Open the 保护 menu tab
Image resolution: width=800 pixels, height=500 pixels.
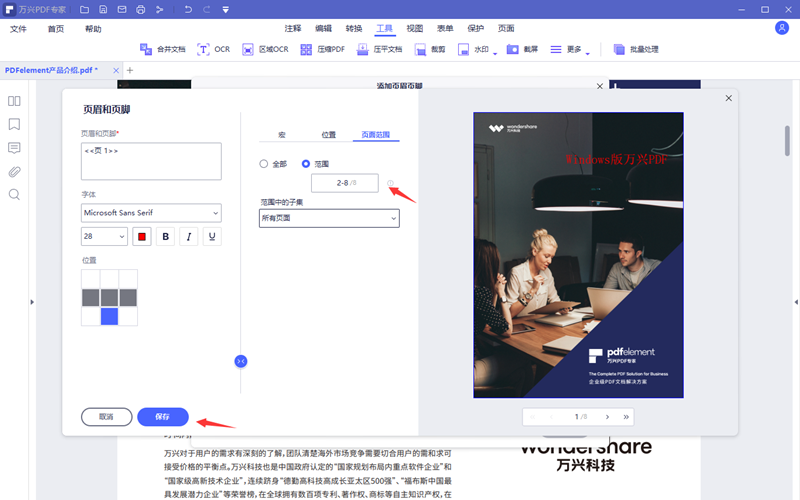point(475,29)
